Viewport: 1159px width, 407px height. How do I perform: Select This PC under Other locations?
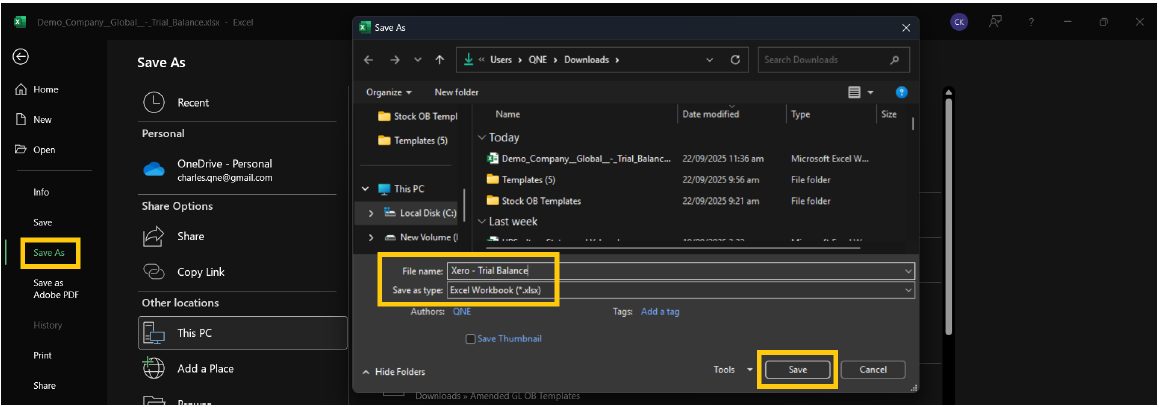coord(242,333)
